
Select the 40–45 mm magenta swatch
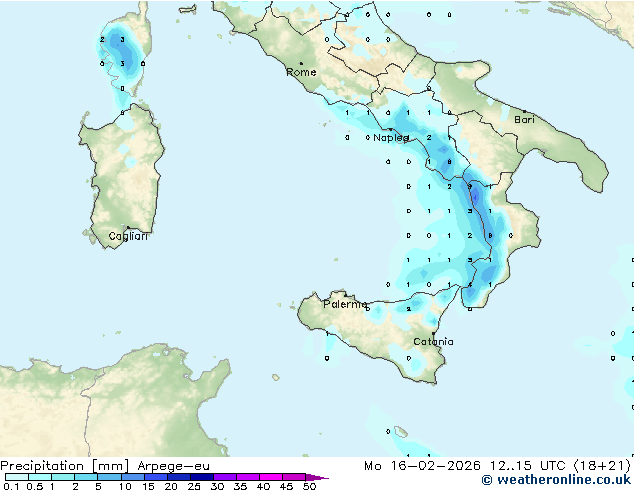tap(271, 477)
